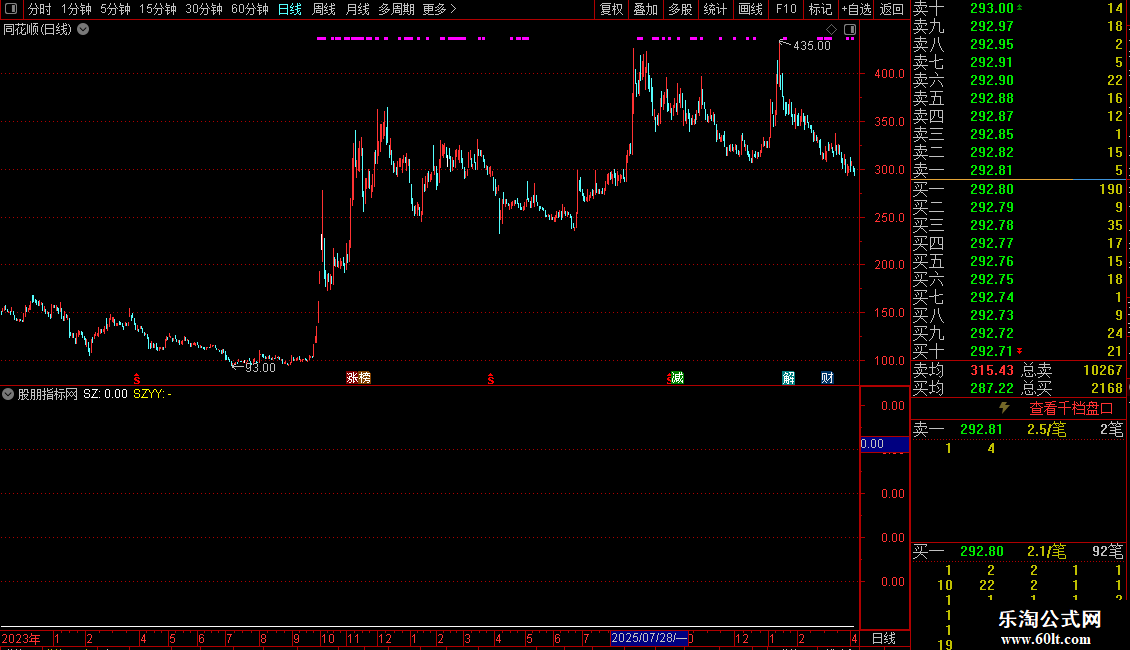Click the SZ: 0.00 indicator value
The image size is (1130, 650).
click(105, 394)
